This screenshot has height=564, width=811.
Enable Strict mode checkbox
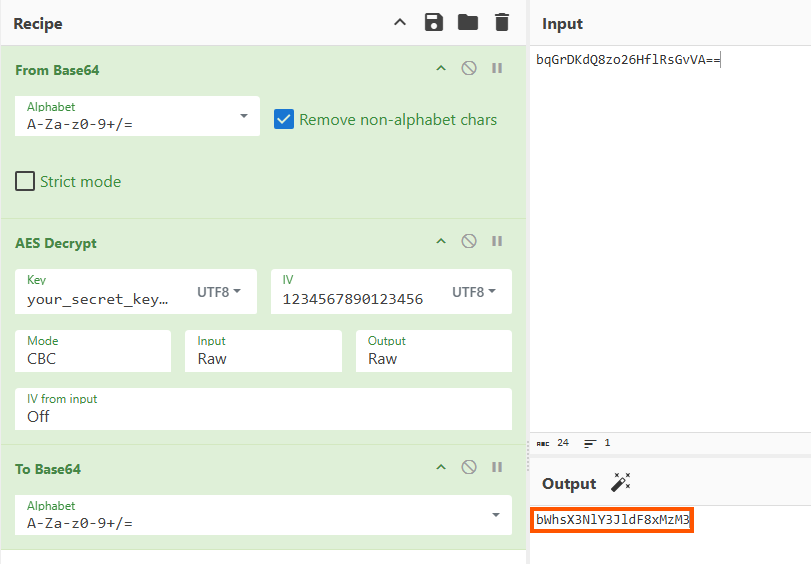tap(25, 182)
